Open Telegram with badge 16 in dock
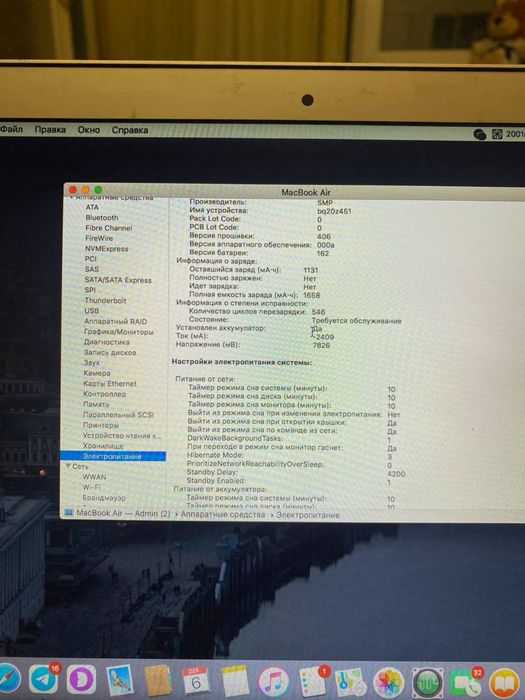The height and width of the screenshot is (700, 525). (44, 679)
